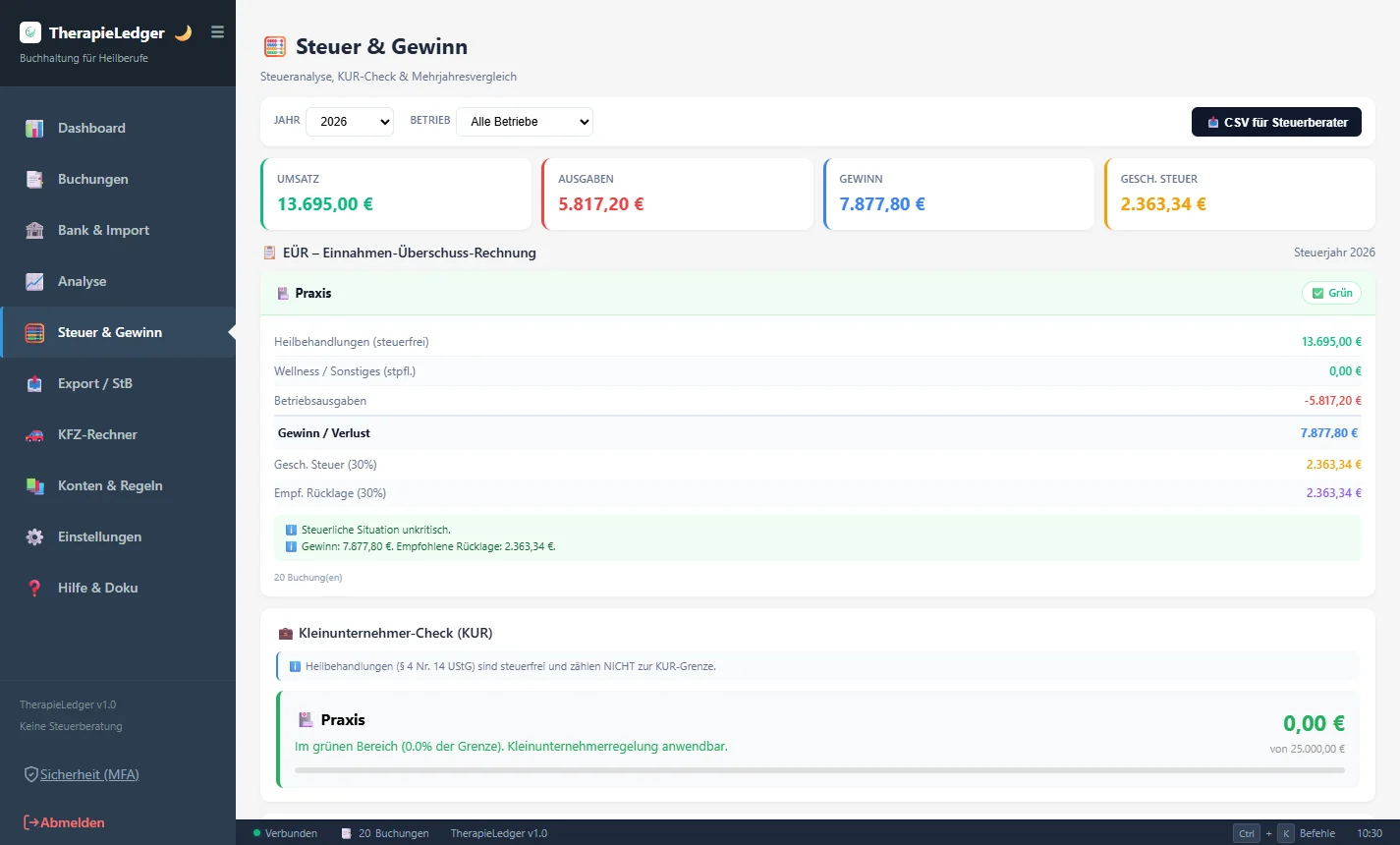Click the Umsatz 13.695,00 € card

point(396,195)
